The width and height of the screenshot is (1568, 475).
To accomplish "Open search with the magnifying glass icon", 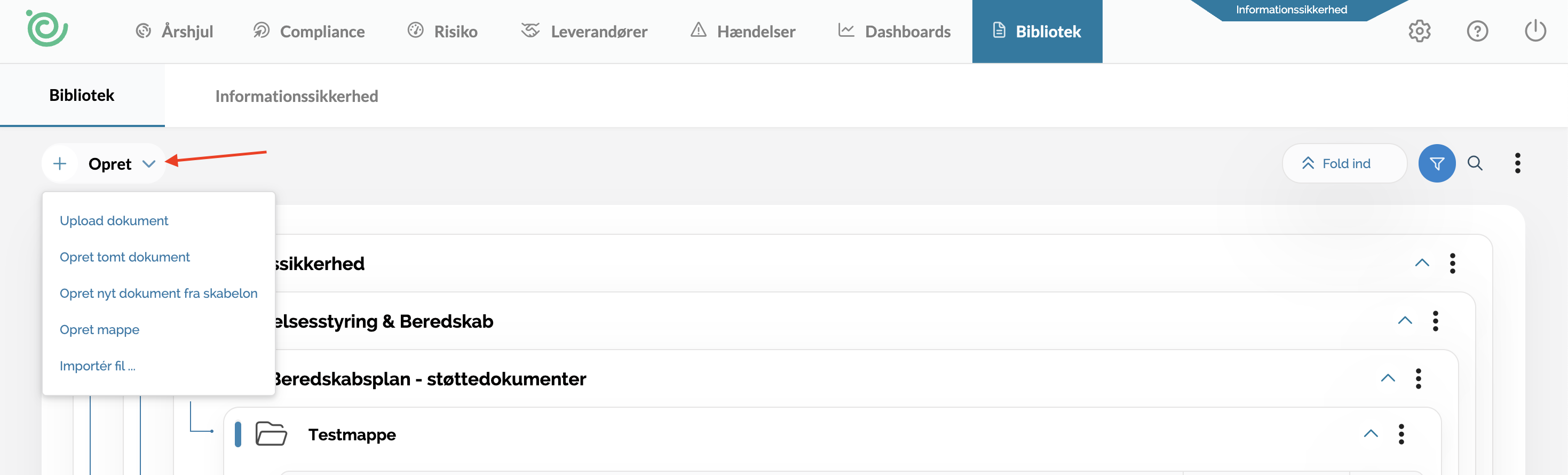I will [x=1475, y=163].
